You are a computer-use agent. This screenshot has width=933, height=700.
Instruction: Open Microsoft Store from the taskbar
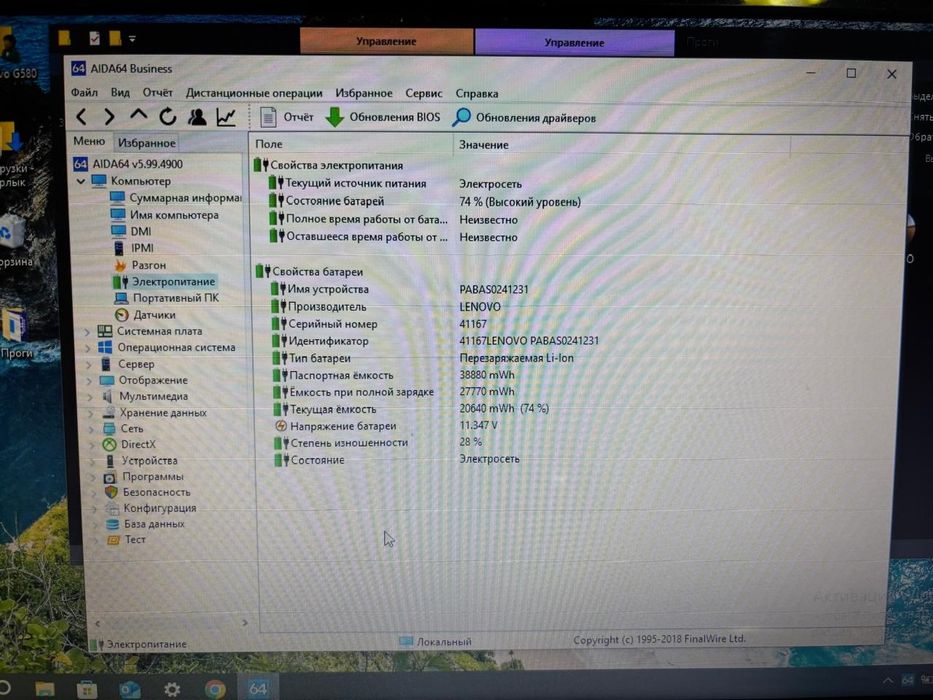coord(87,689)
